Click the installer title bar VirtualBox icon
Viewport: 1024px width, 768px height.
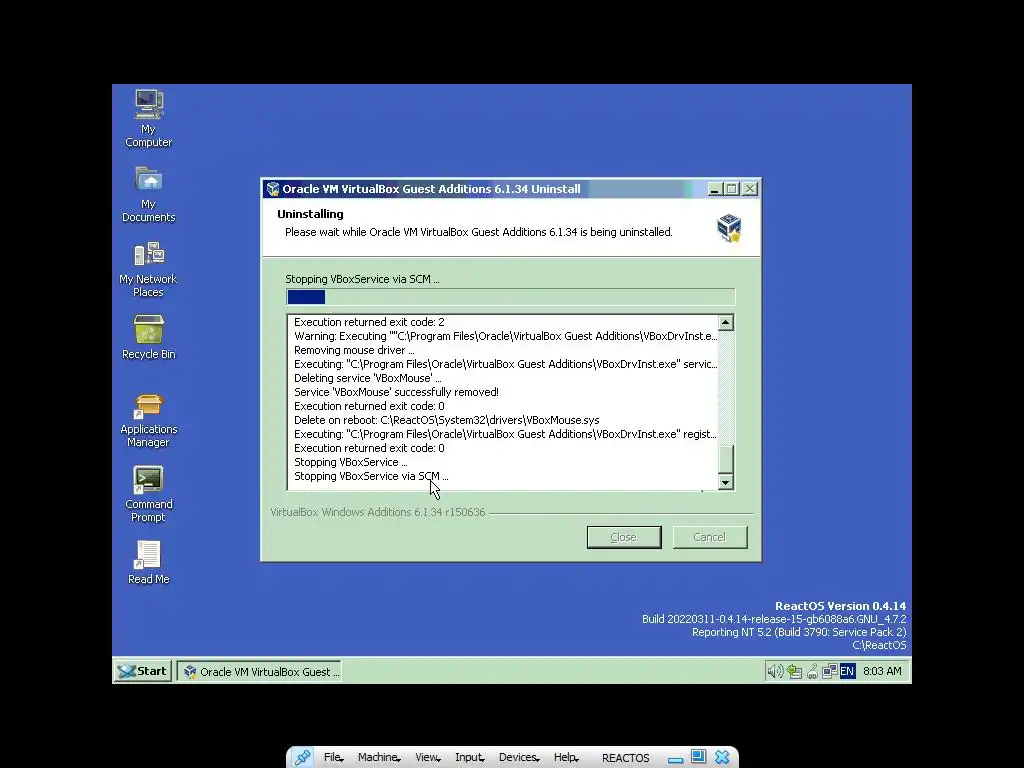click(x=273, y=189)
